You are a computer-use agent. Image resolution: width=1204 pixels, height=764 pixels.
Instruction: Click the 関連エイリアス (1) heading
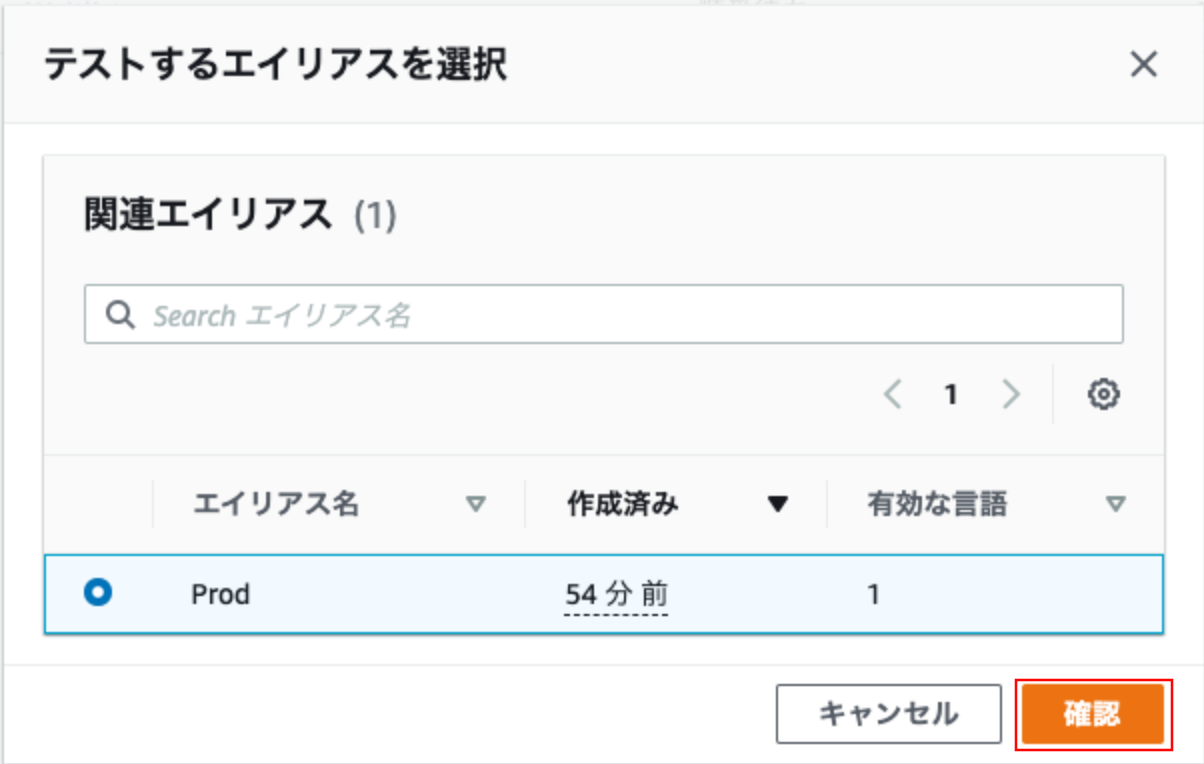point(240,215)
